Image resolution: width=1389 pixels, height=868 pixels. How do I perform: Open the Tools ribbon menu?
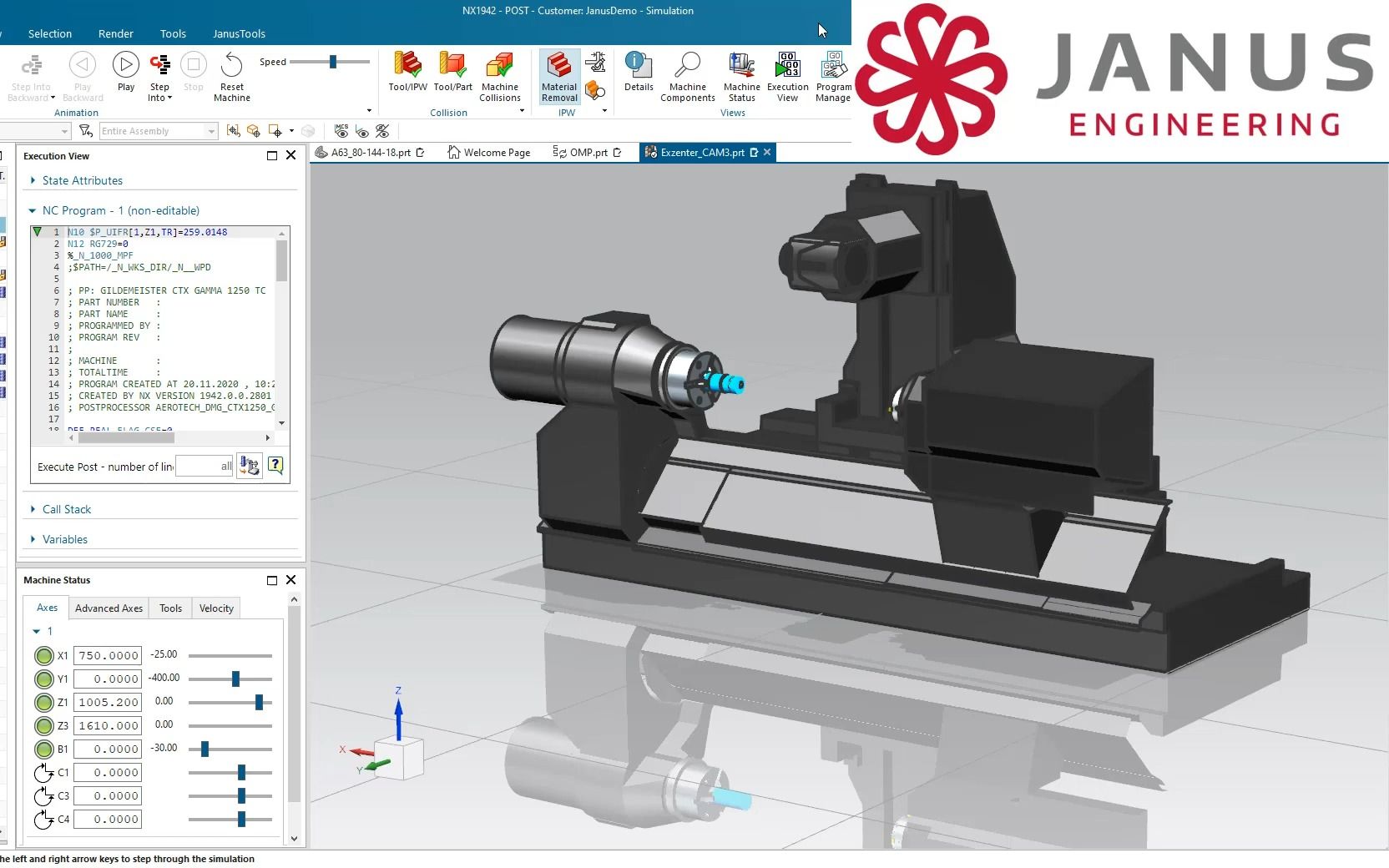point(173,34)
